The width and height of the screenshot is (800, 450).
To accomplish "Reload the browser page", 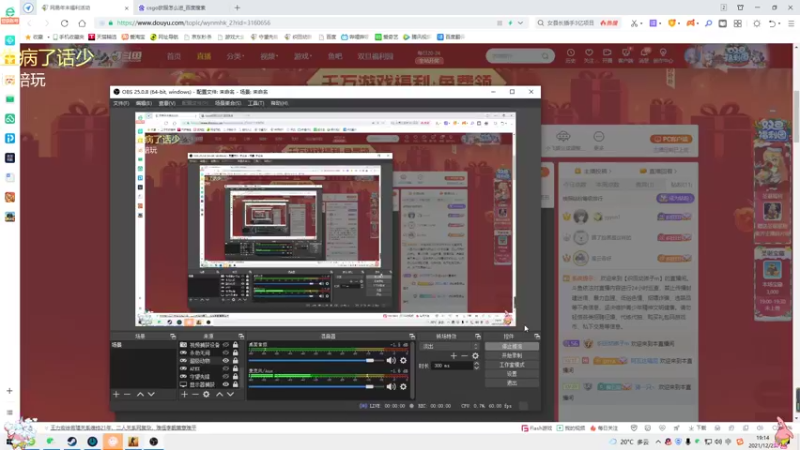I will [64, 23].
